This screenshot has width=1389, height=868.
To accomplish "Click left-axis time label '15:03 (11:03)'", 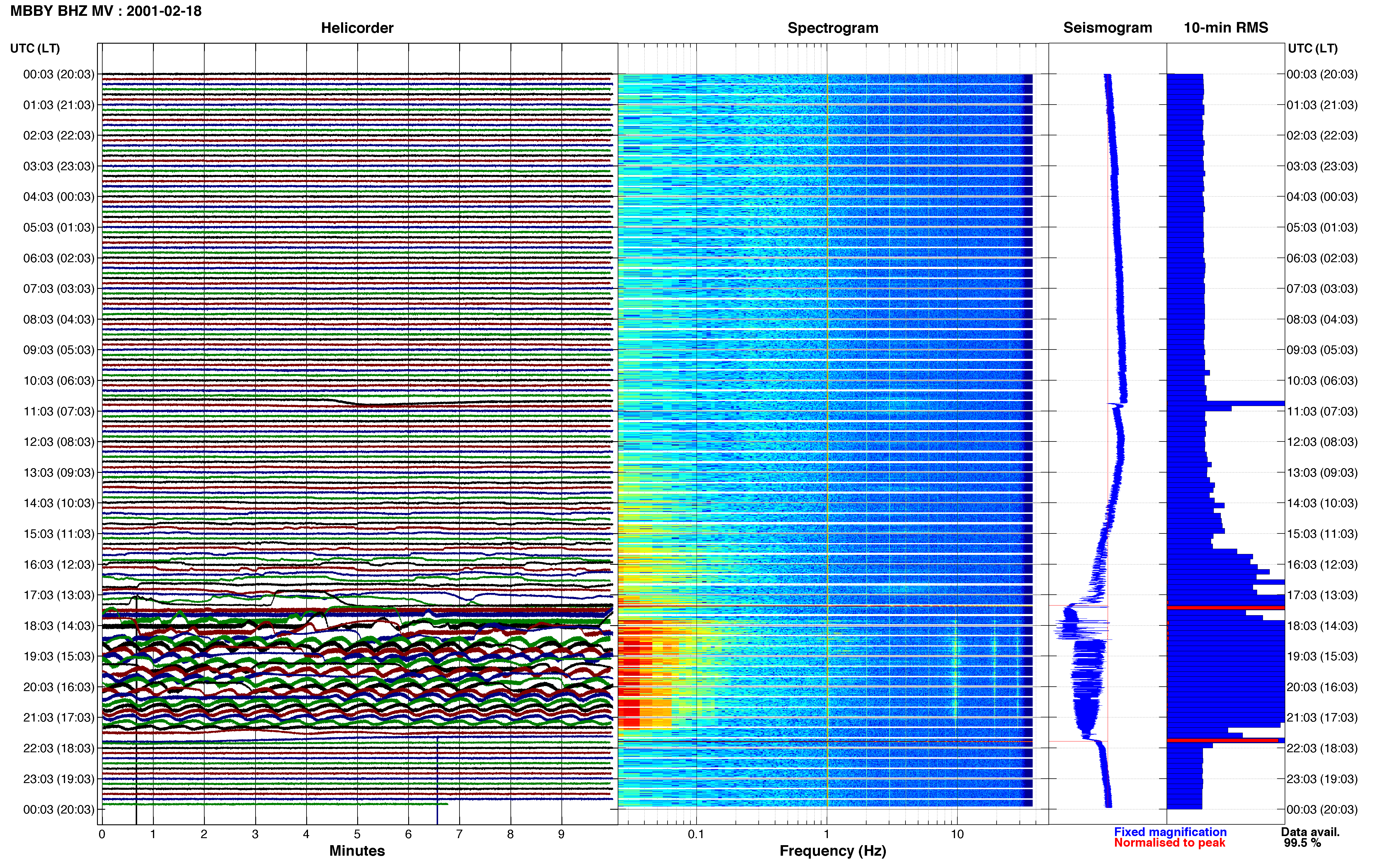I will (59, 534).
